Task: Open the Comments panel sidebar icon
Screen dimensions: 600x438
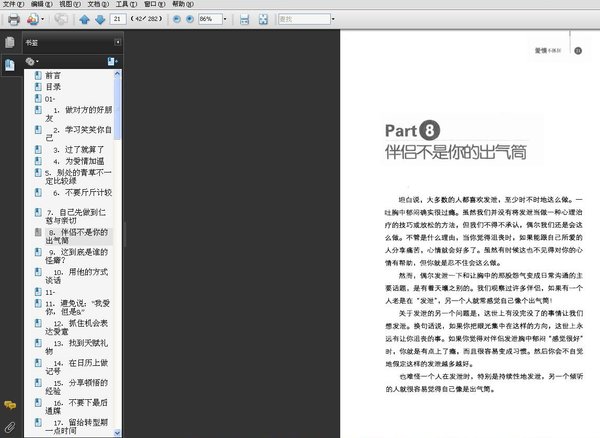Action: (x=10, y=405)
